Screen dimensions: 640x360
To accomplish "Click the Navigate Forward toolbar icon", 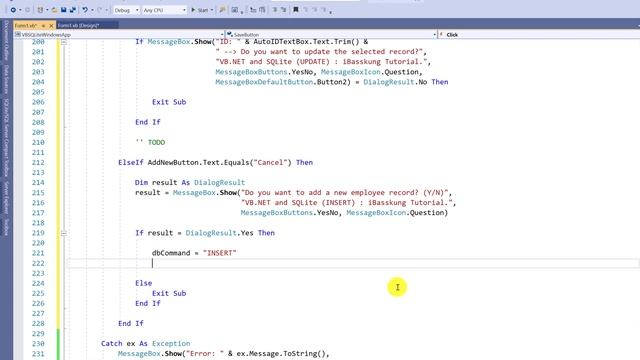I will tap(27, 10).
